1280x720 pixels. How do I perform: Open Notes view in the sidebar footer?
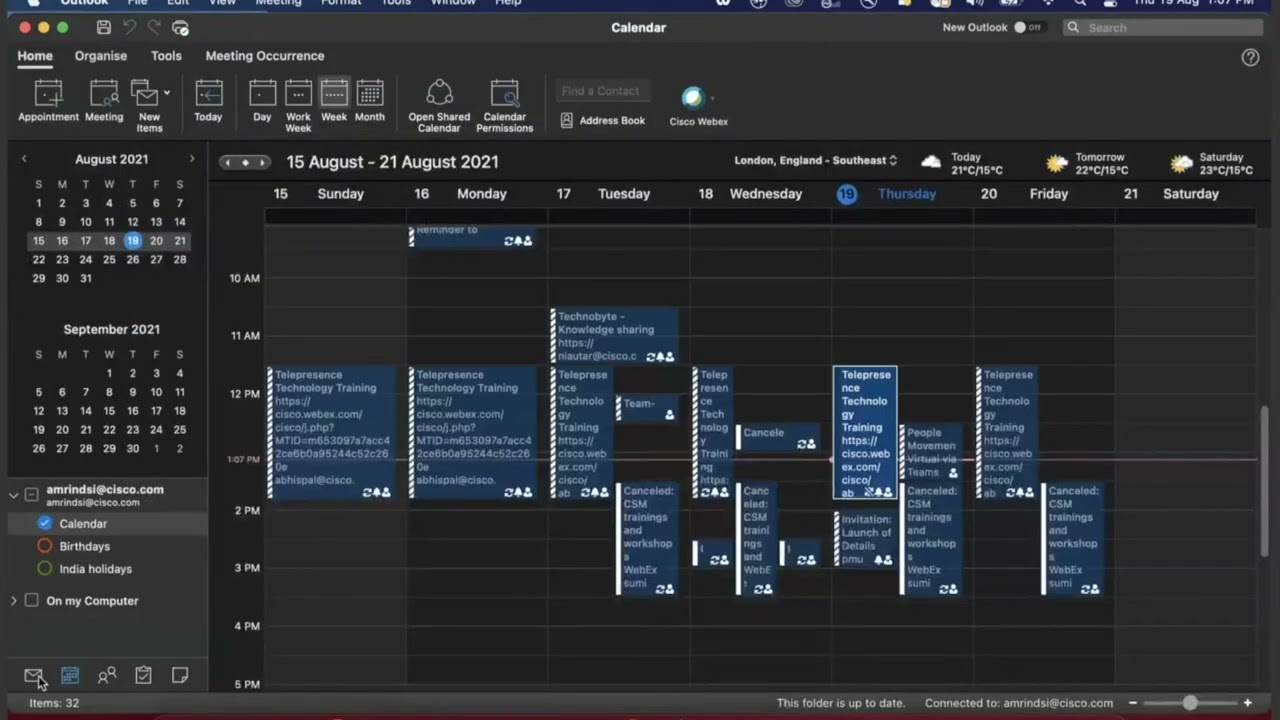(x=180, y=676)
